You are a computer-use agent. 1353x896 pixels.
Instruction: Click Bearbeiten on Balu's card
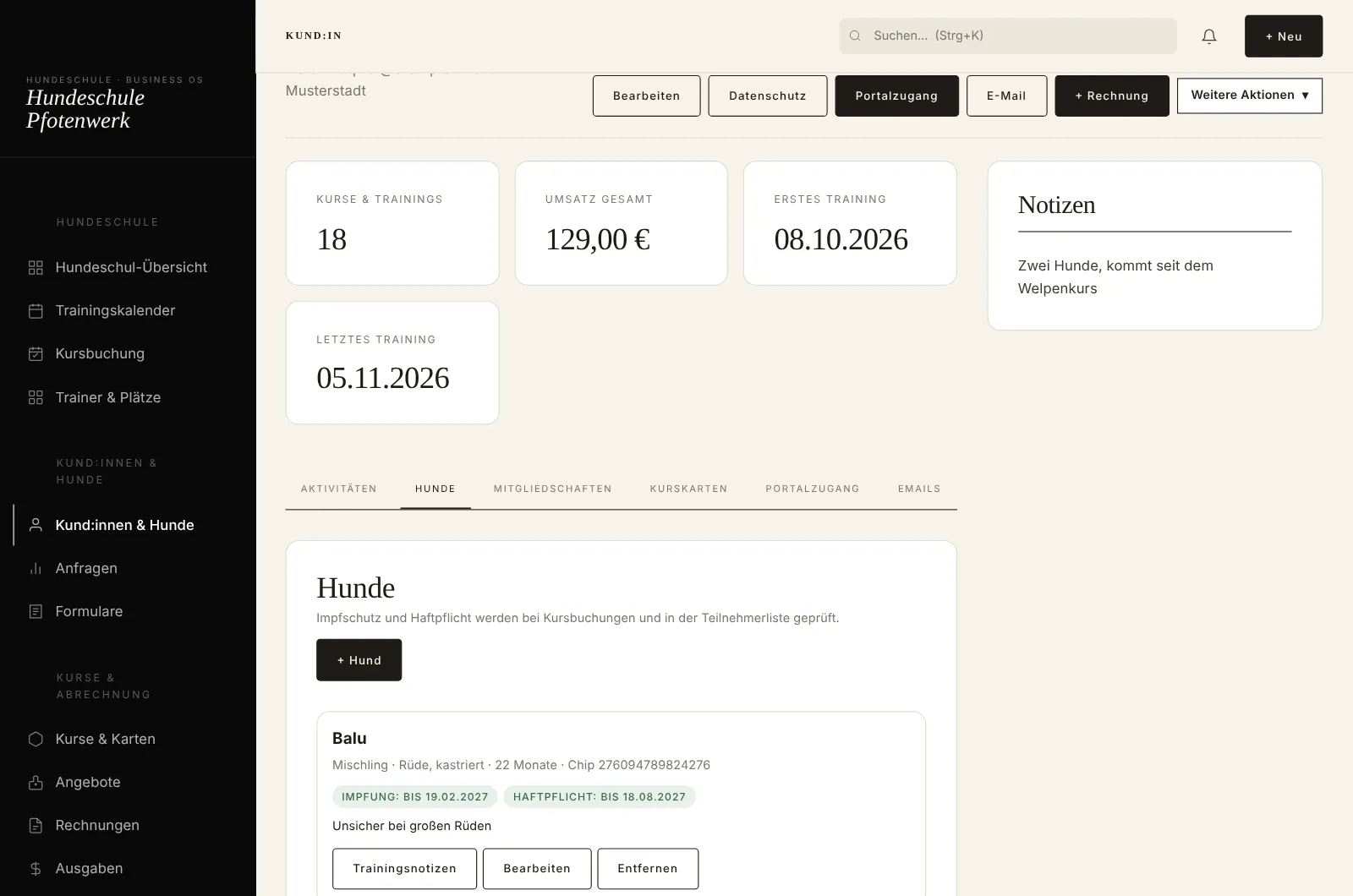537,869
